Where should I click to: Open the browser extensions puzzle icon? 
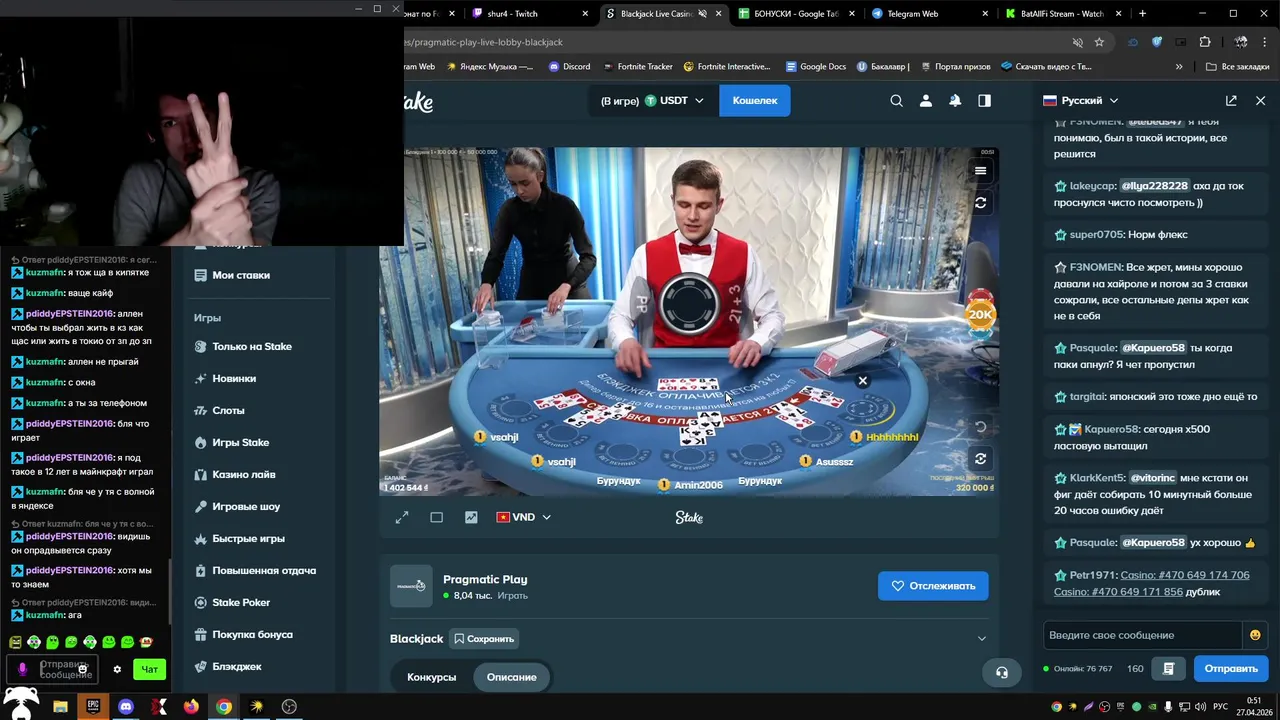1205,42
